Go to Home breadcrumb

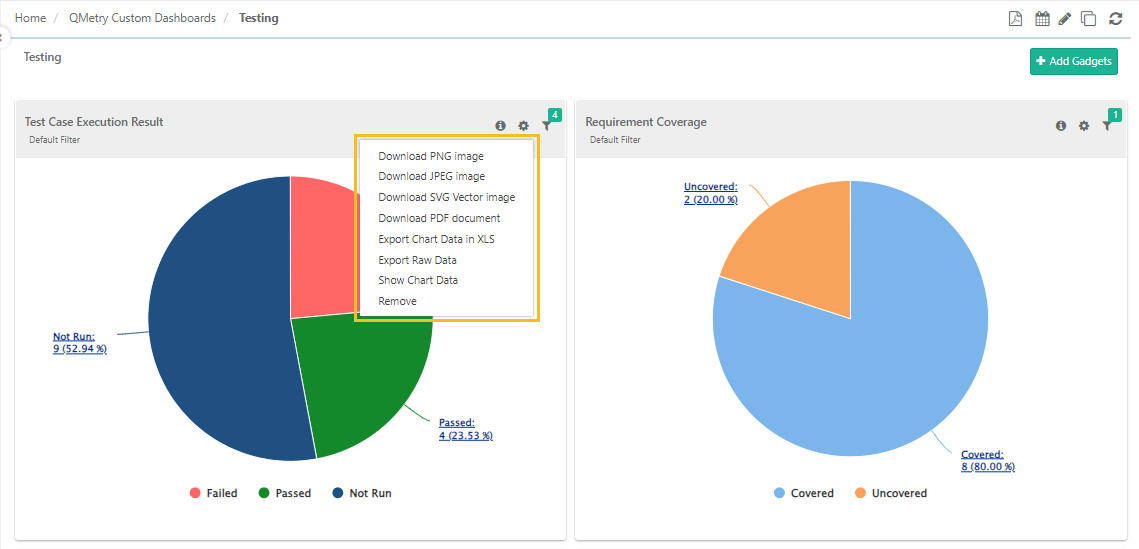click(x=31, y=18)
